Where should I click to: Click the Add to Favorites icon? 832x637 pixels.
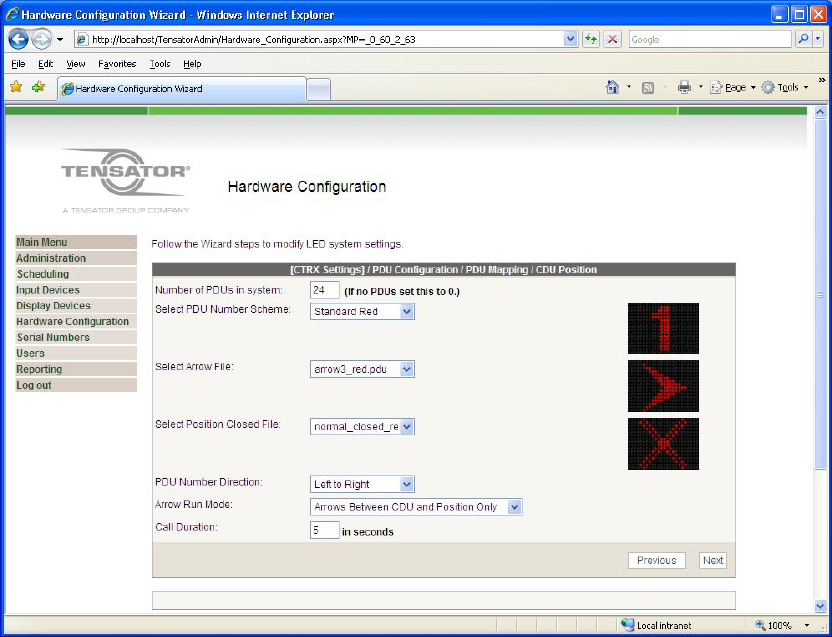(x=38, y=87)
